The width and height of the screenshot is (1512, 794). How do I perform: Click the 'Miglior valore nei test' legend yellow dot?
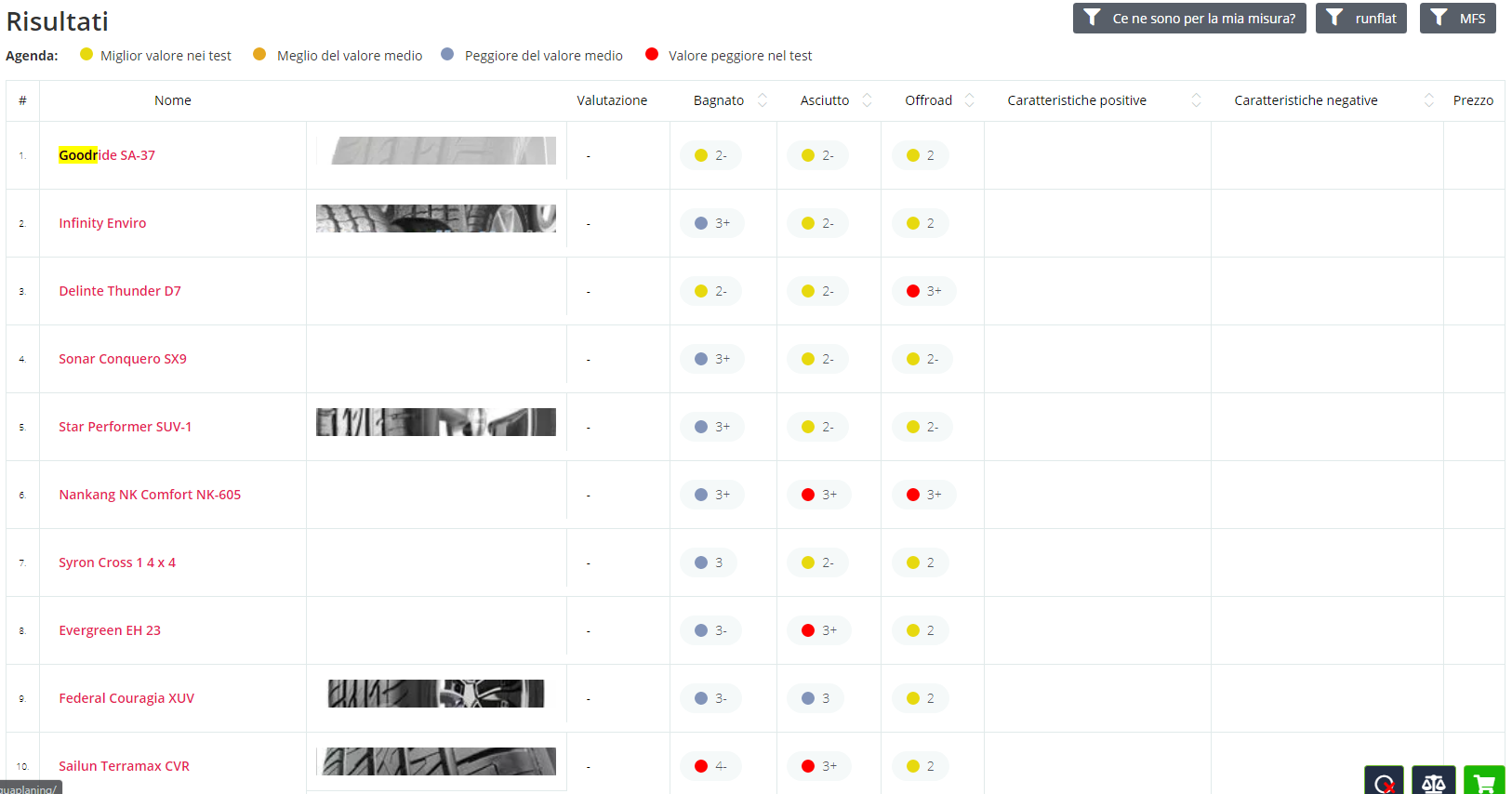tap(86, 54)
